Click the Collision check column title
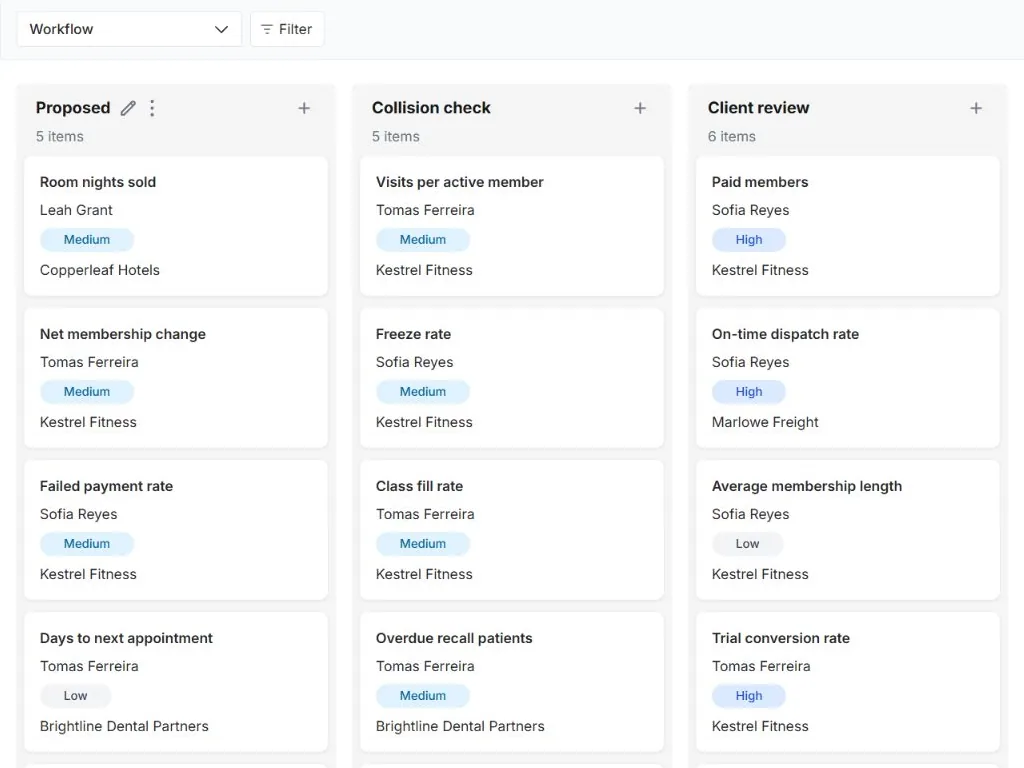This screenshot has height=768, width=1024. pyautogui.click(x=431, y=108)
